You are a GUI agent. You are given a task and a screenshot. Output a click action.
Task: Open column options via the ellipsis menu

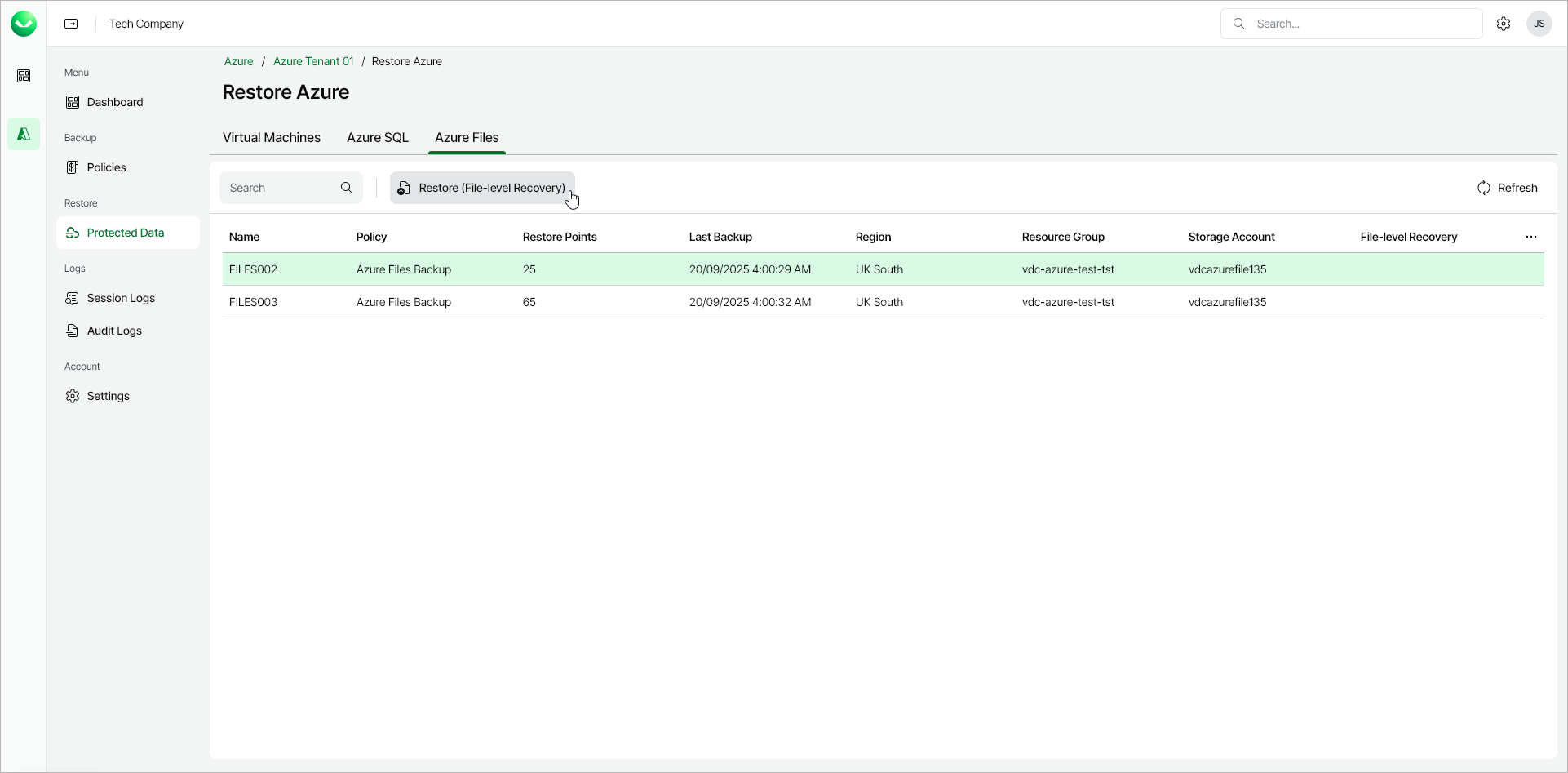point(1530,237)
